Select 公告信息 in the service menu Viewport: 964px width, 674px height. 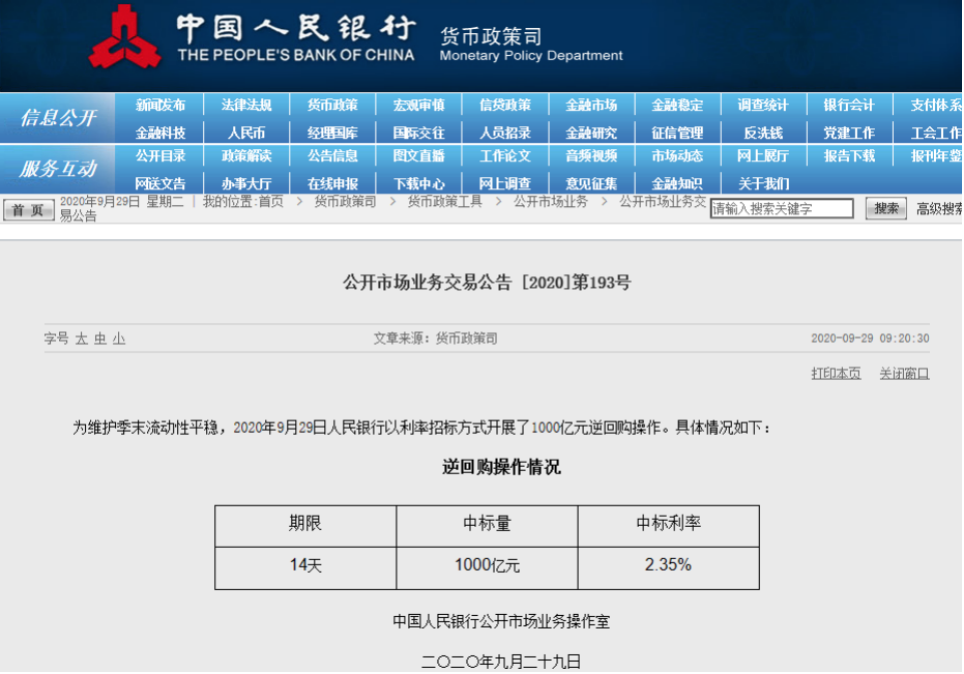(x=333, y=156)
